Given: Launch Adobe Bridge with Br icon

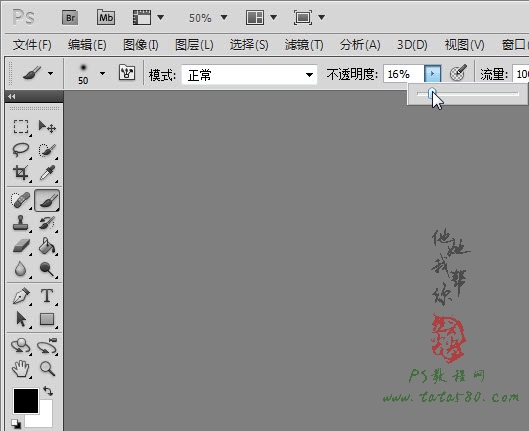Looking at the screenshot, I should click(70, 18).
